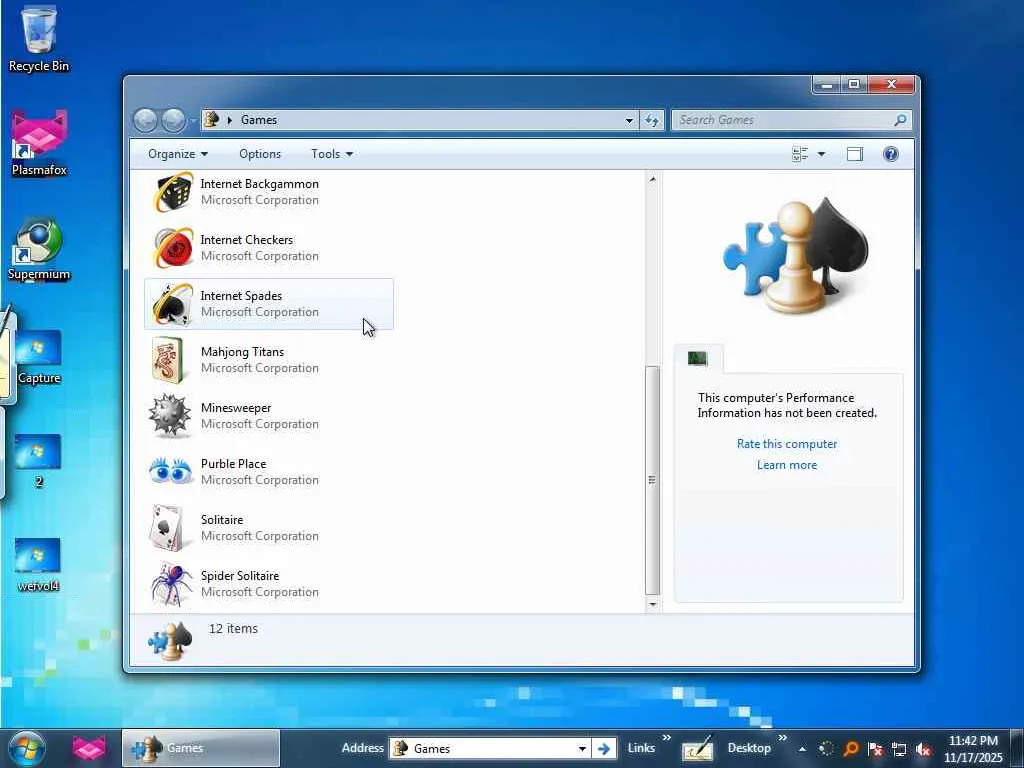Click the spinning tray status icon
Screen dimensions: 1024x768
827,750
